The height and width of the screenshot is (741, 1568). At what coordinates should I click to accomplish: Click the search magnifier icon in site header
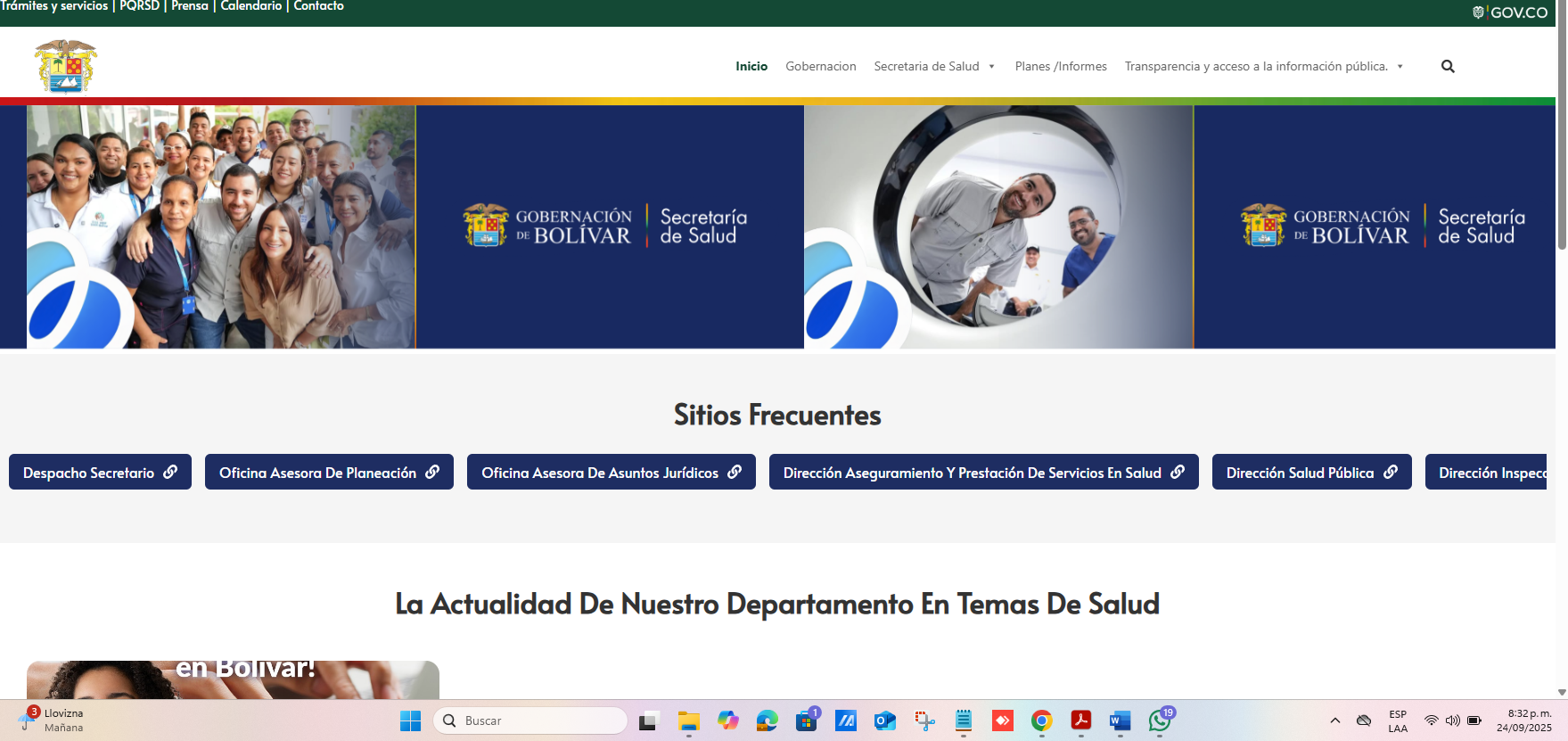point(1448,66)
